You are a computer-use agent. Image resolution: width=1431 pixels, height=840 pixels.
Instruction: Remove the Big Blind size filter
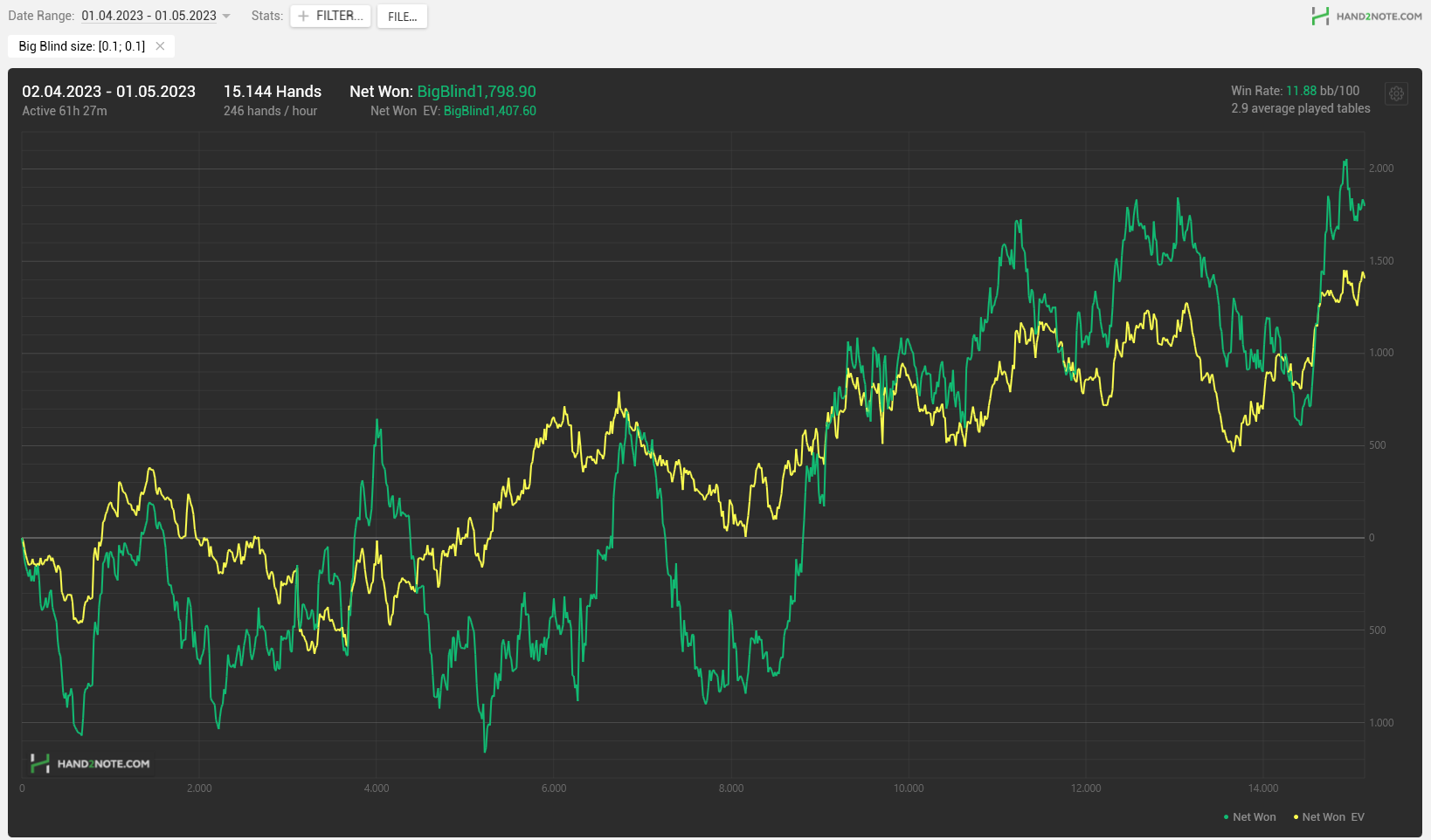point(160,46)
